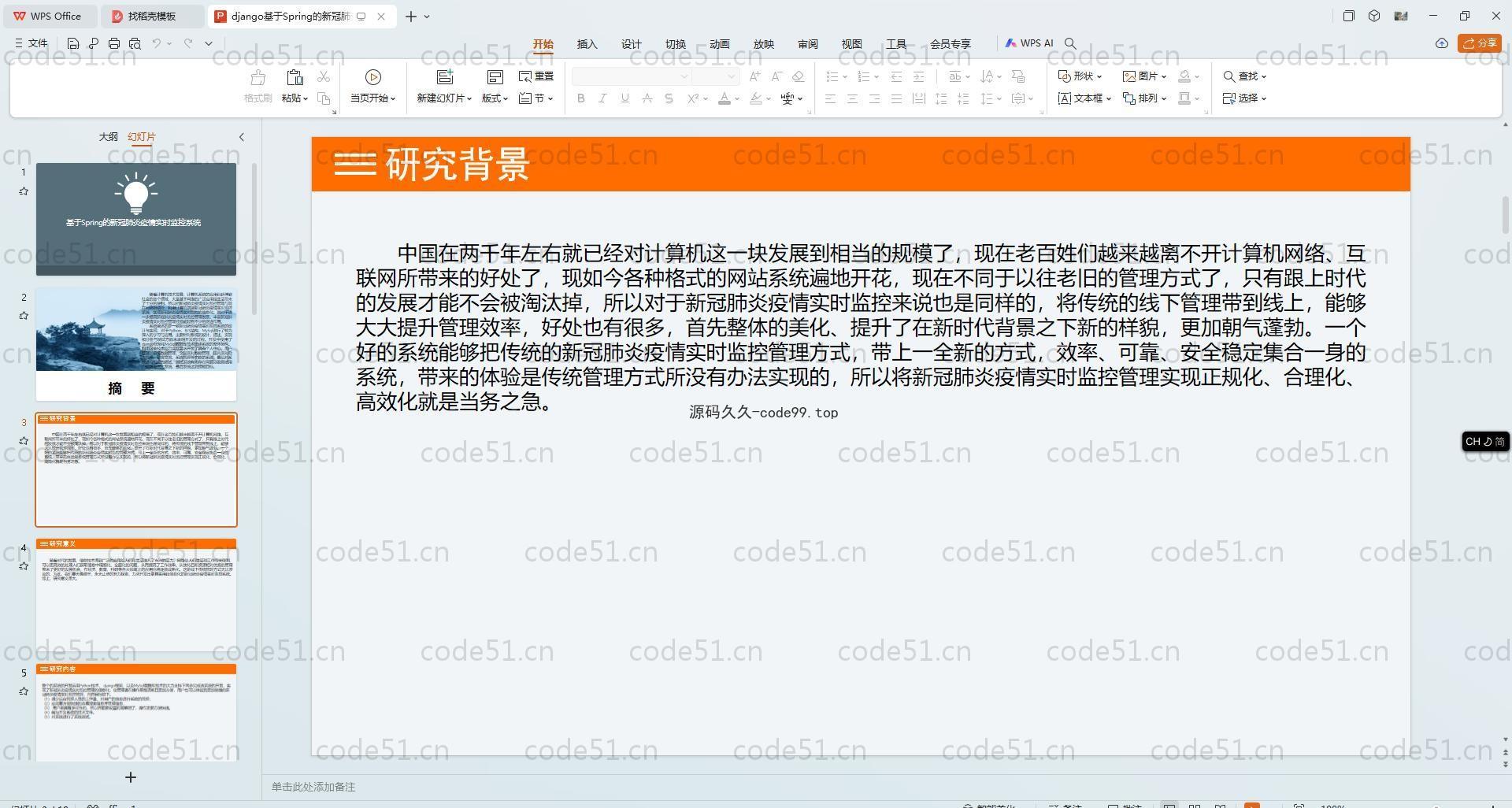This screenshot has height=808, width=1512.
Task: Click the decrease indent icon
Action: point(896,76)
